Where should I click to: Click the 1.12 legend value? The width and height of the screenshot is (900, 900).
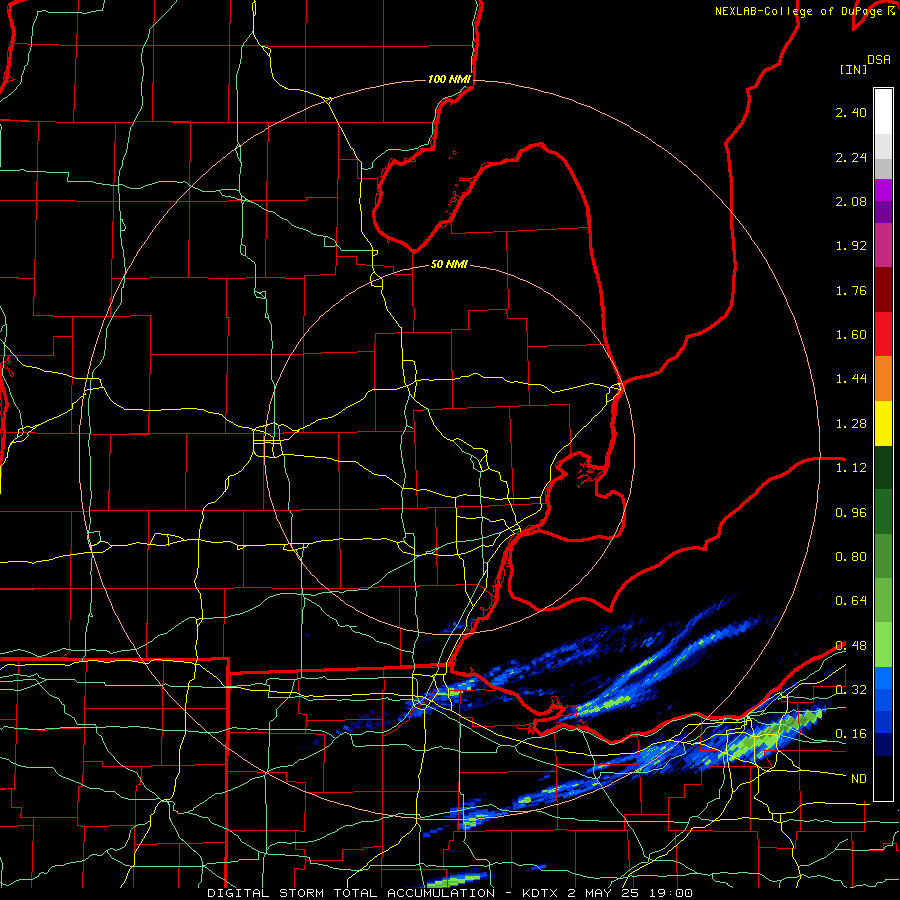click(851, 468)
